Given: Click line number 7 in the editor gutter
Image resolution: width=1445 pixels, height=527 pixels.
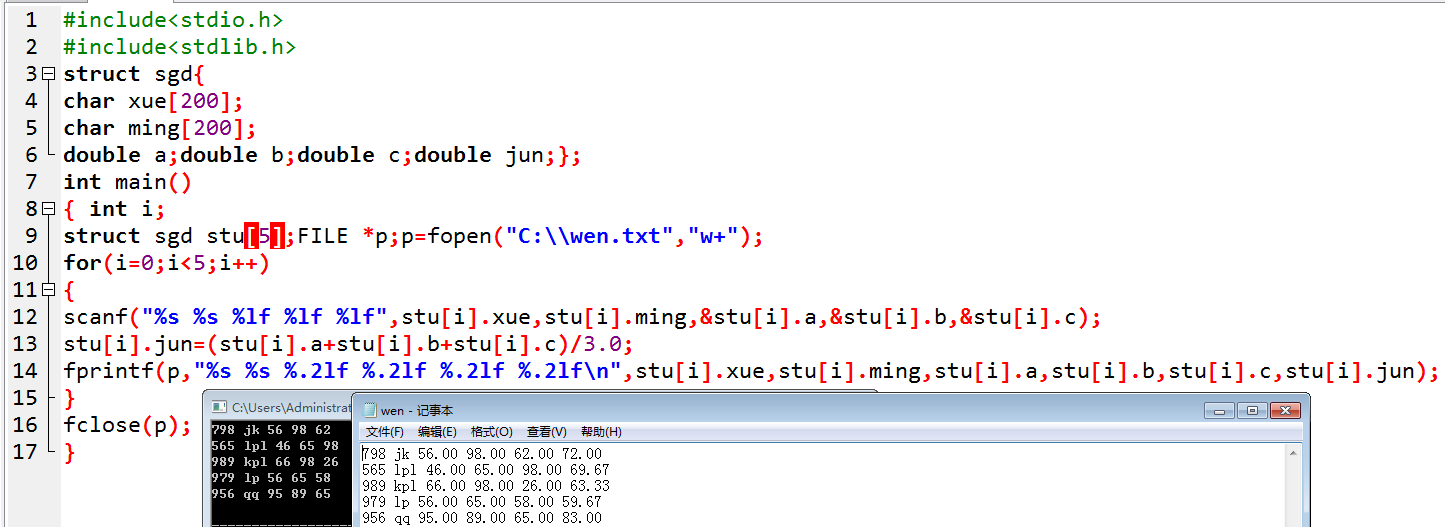Looking at the screenshot, I should pyautogui.click(x=31, y=182).
